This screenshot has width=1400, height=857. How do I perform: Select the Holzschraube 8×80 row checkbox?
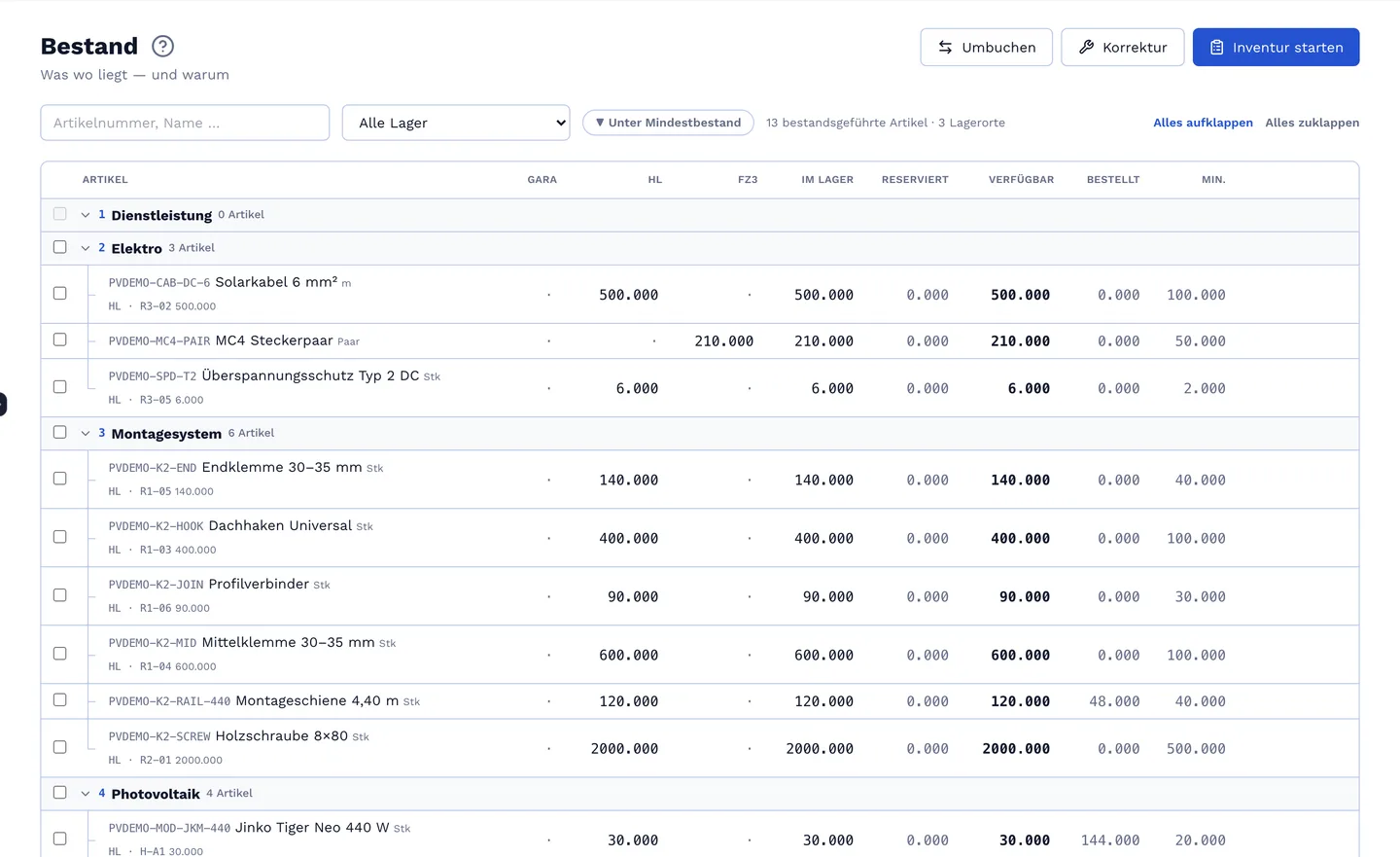coord(60,747)
